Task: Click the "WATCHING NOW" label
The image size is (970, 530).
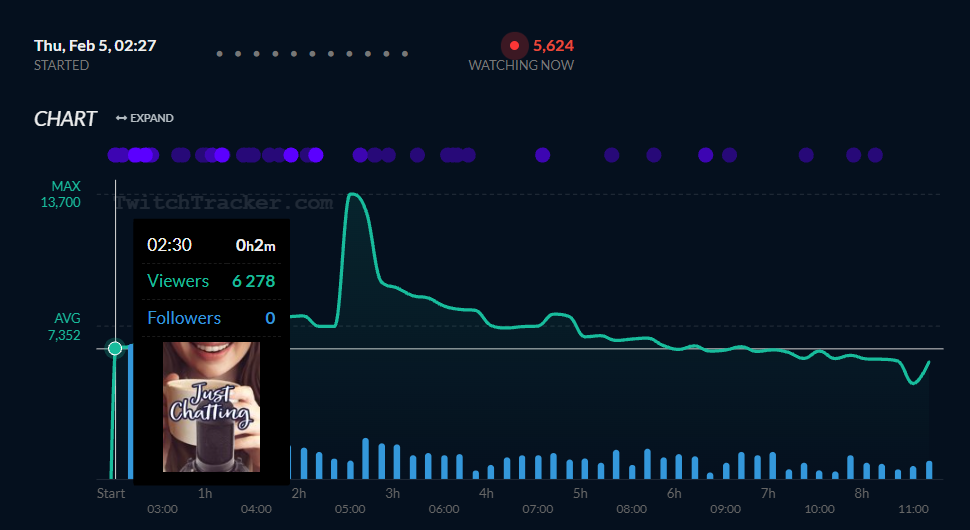Action: pos(521,66)
